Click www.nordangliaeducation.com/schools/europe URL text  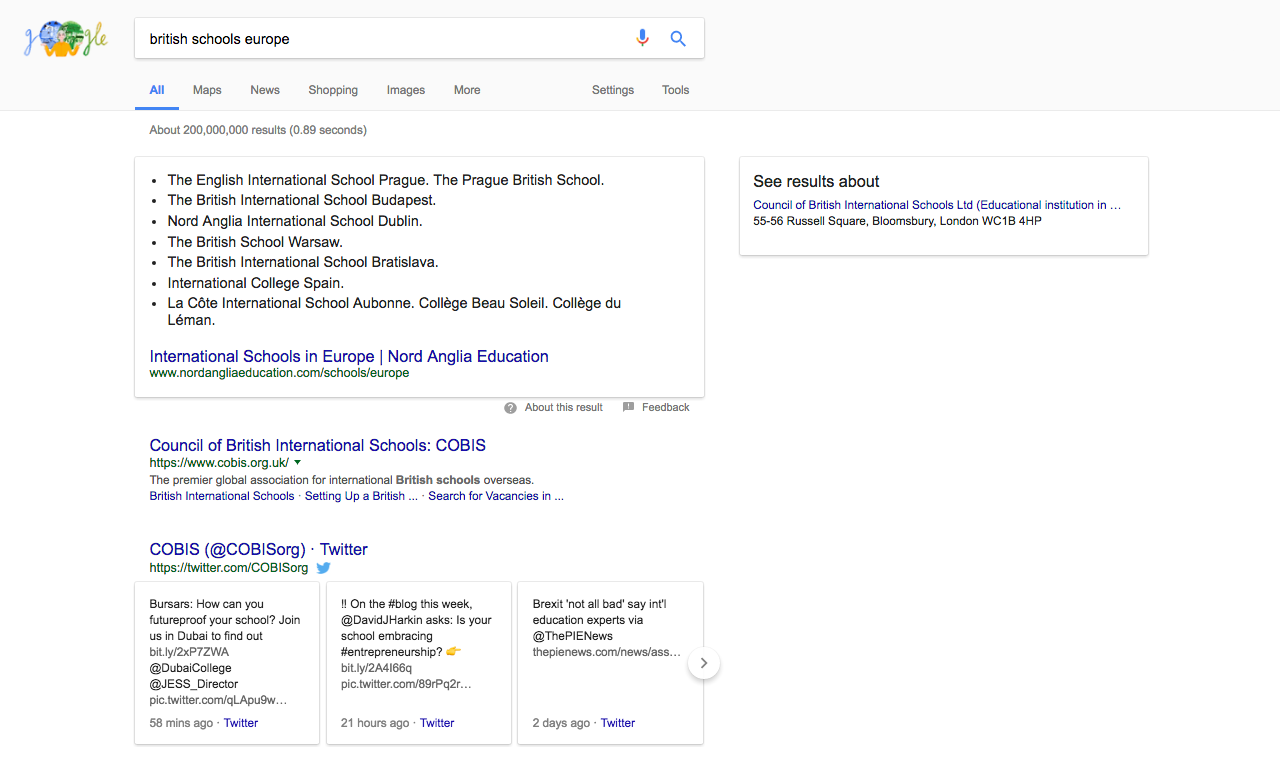pyautogui.click(x=279, y=373)
